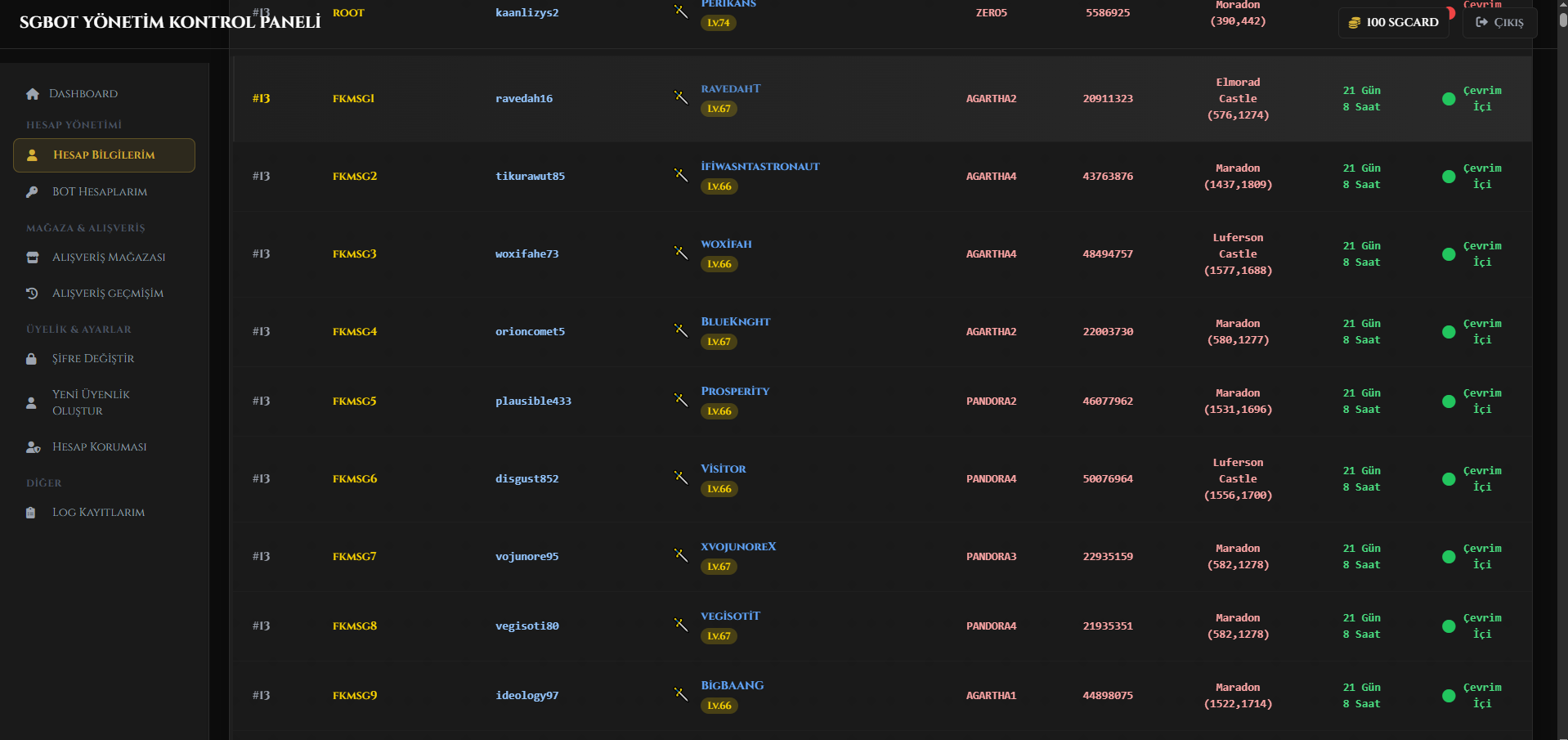Click the shield-user icon for Hesap Koruması
The height and width of the screenshot is (740, 1568).
pos(33,447)
